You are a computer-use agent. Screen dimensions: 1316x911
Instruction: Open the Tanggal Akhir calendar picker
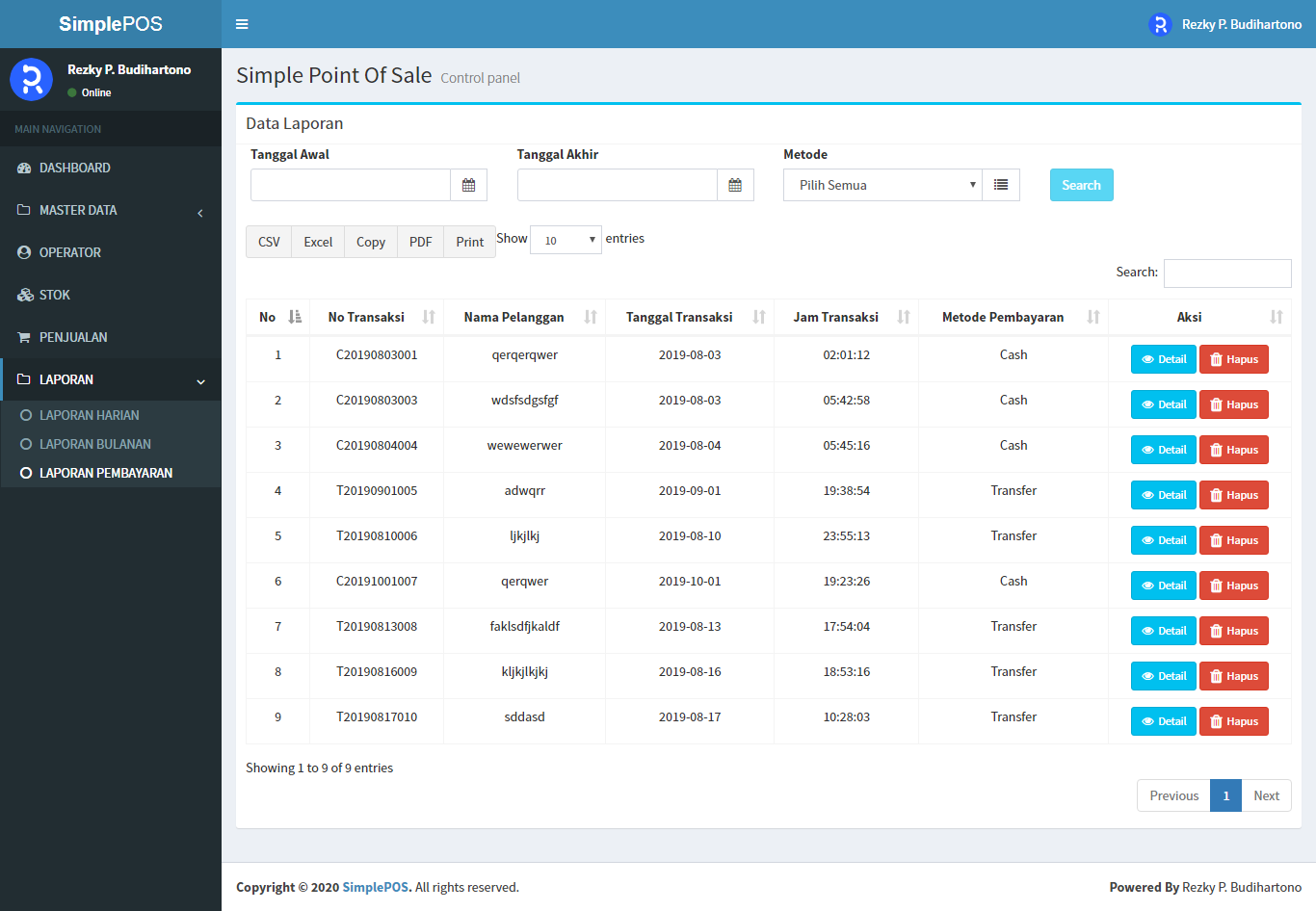[735, 184]
